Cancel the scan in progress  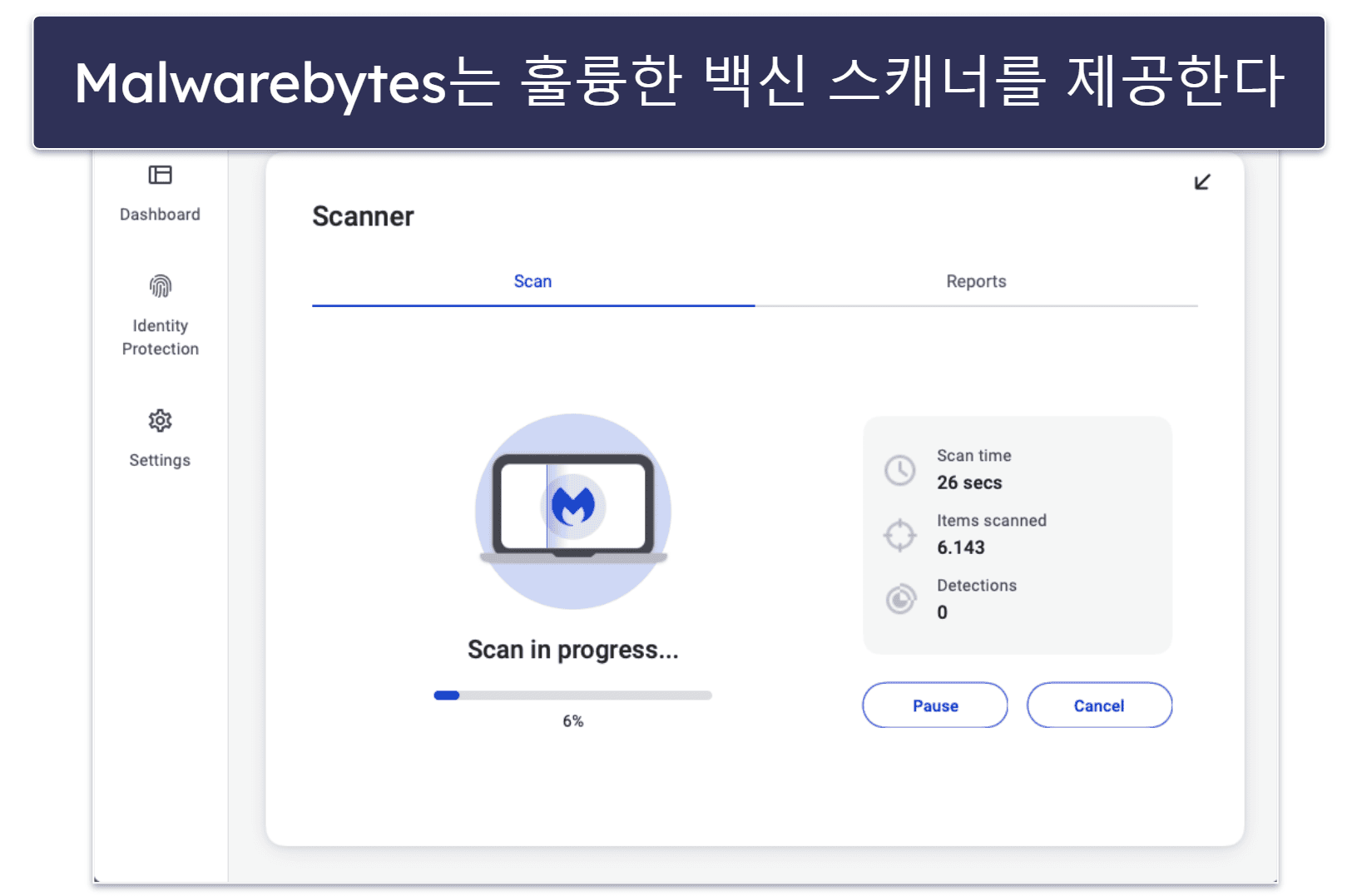(1099, 705)
